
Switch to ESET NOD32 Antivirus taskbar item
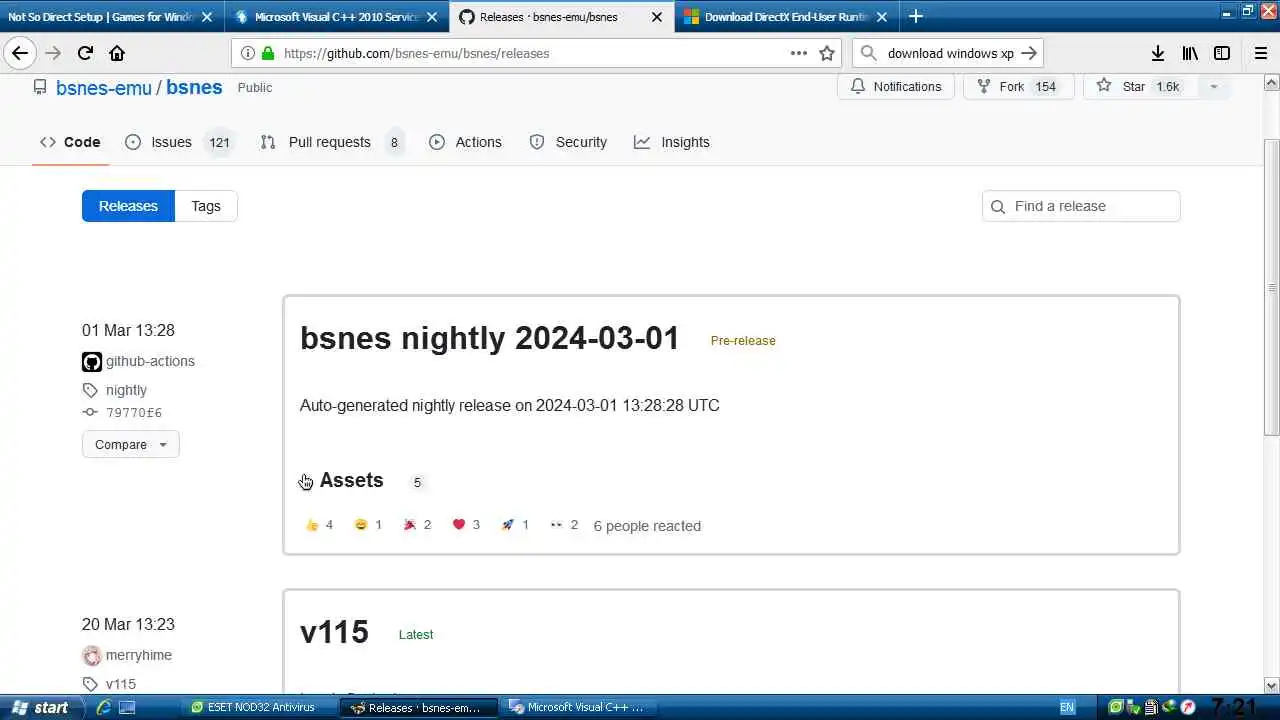pyautogui.click(x=261, y=707)
